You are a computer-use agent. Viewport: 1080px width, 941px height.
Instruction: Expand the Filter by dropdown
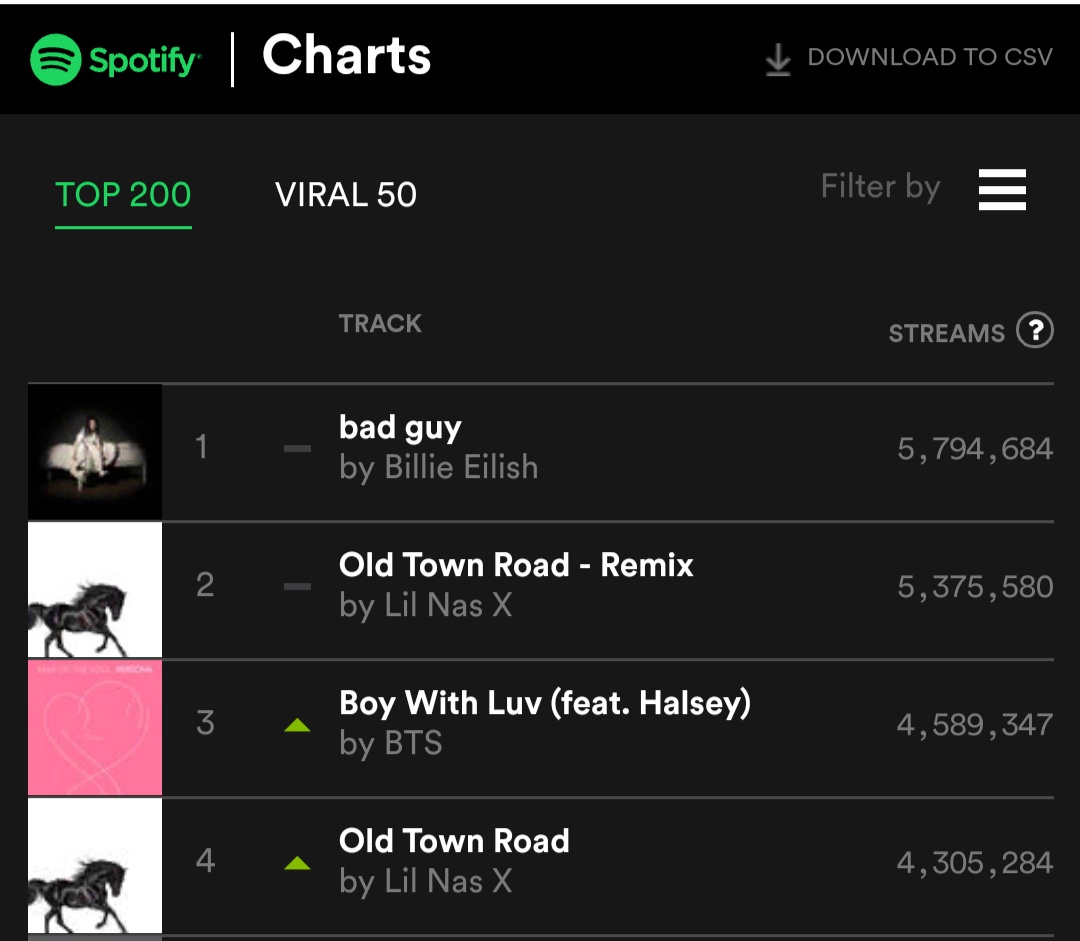(x=880, y=187)
